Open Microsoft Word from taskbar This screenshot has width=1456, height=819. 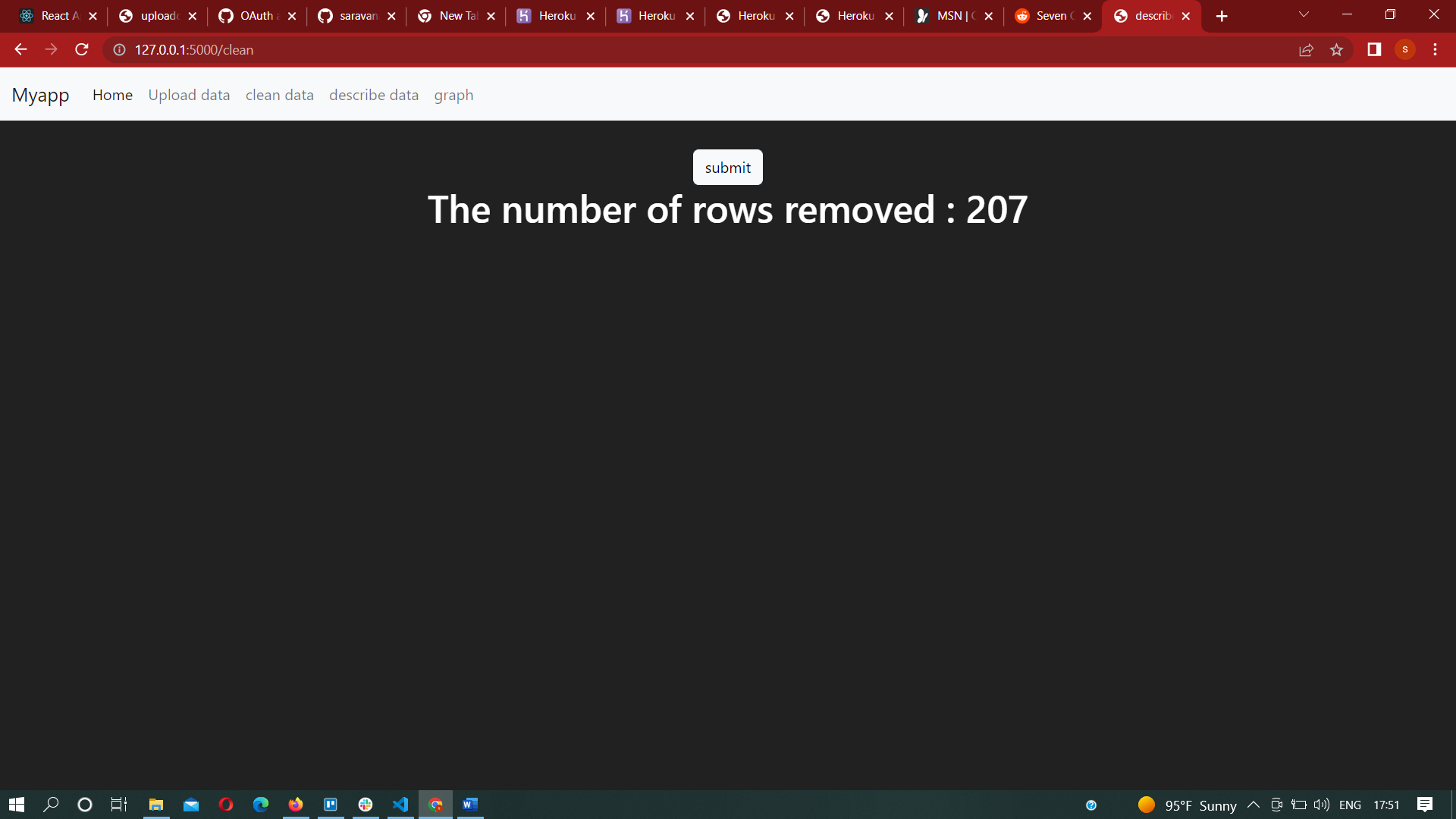470,805
